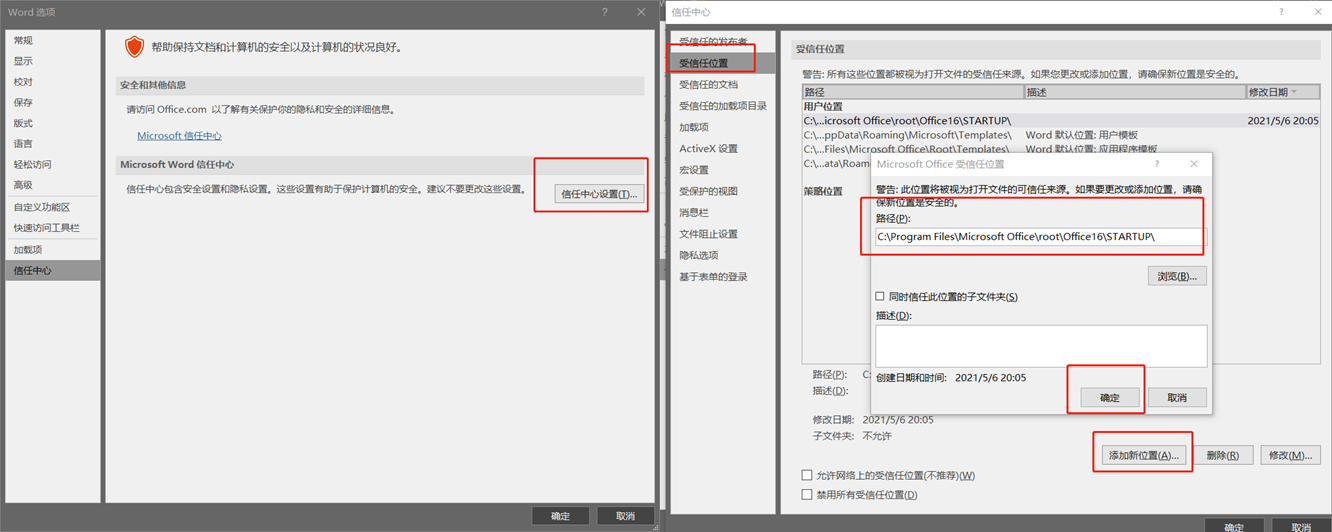The width and height of the screenshot is (1332, 532).
Task: Click 确定 at bottom of Trust Center window
Action: coord(1234,527)
